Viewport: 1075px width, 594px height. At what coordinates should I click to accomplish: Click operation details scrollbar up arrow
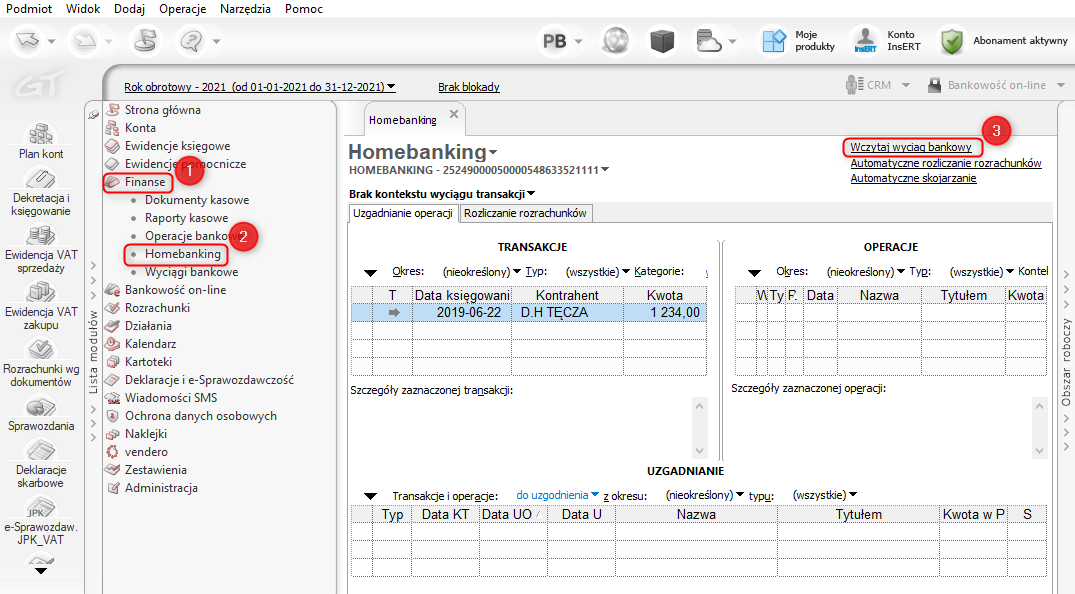pos(1039,406)
